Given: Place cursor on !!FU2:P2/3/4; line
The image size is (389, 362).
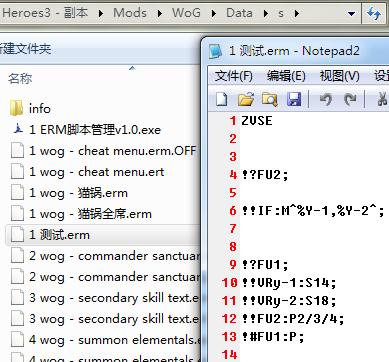Looking at the screenshot, I should pos(293,318).
